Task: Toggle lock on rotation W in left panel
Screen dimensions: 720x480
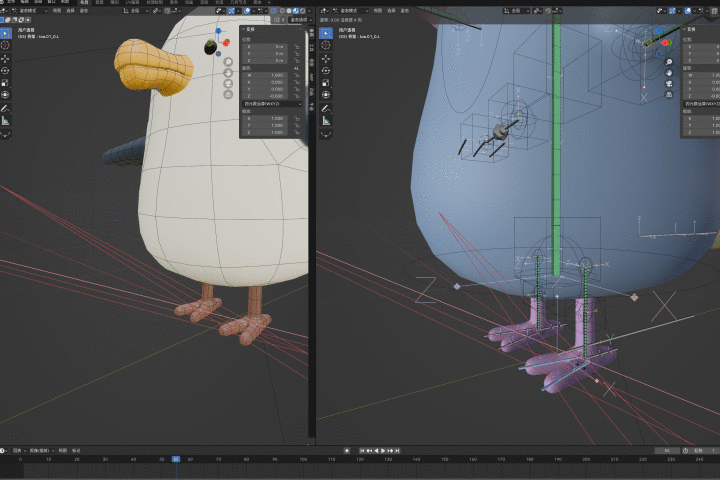Action: click(x=297, y=75)
